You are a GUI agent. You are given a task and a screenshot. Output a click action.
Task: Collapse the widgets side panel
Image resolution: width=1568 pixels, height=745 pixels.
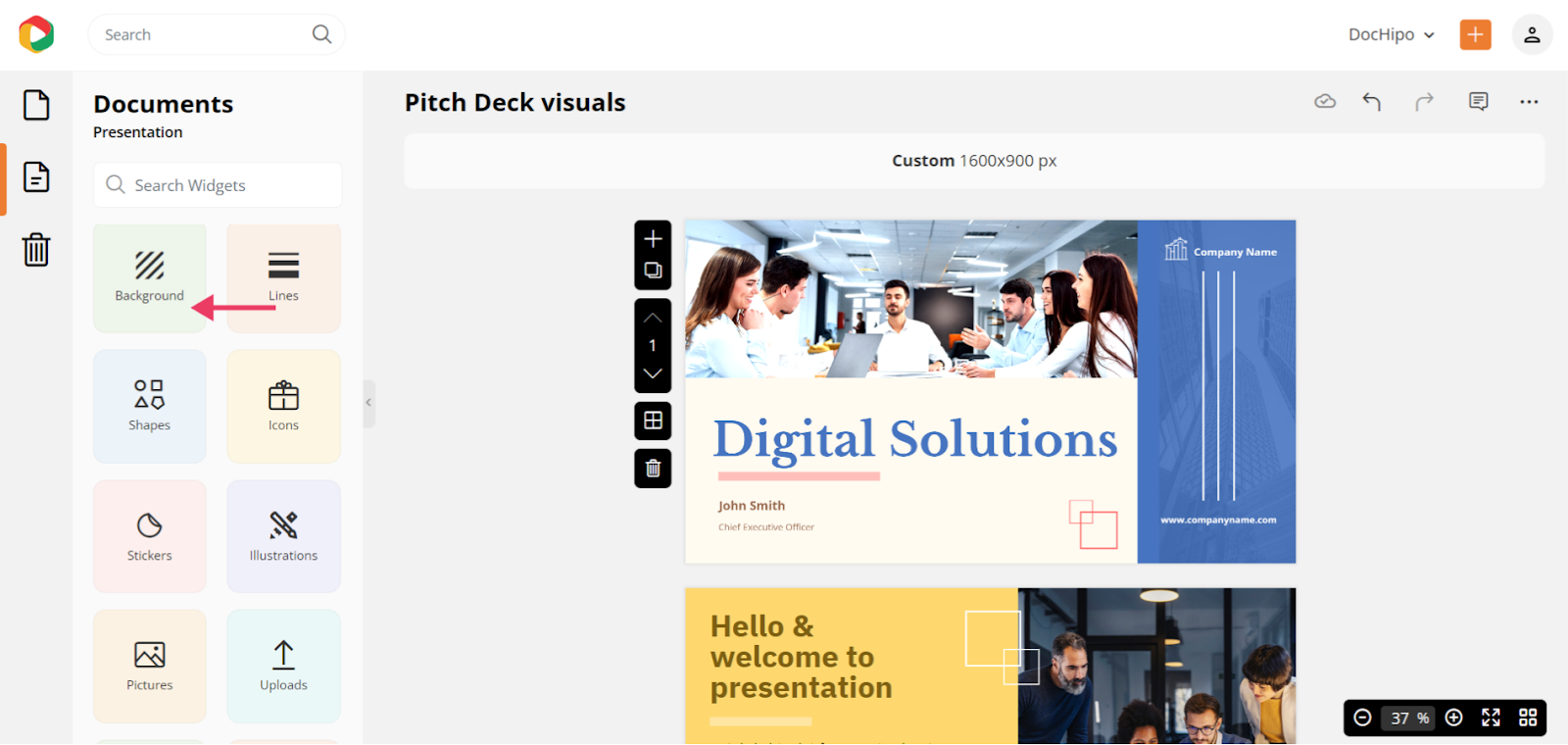[x=368, y=403]
